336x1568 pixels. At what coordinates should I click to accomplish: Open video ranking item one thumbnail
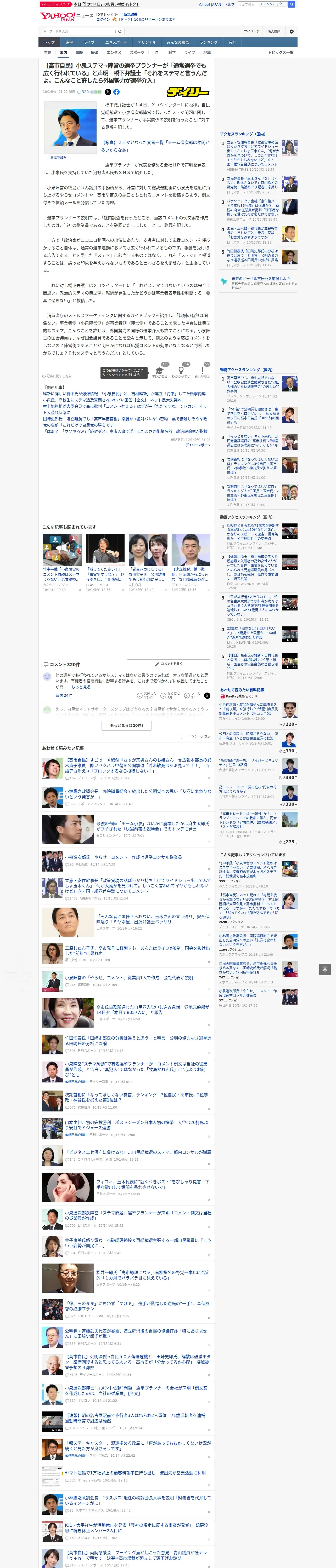tap(290, 531)
